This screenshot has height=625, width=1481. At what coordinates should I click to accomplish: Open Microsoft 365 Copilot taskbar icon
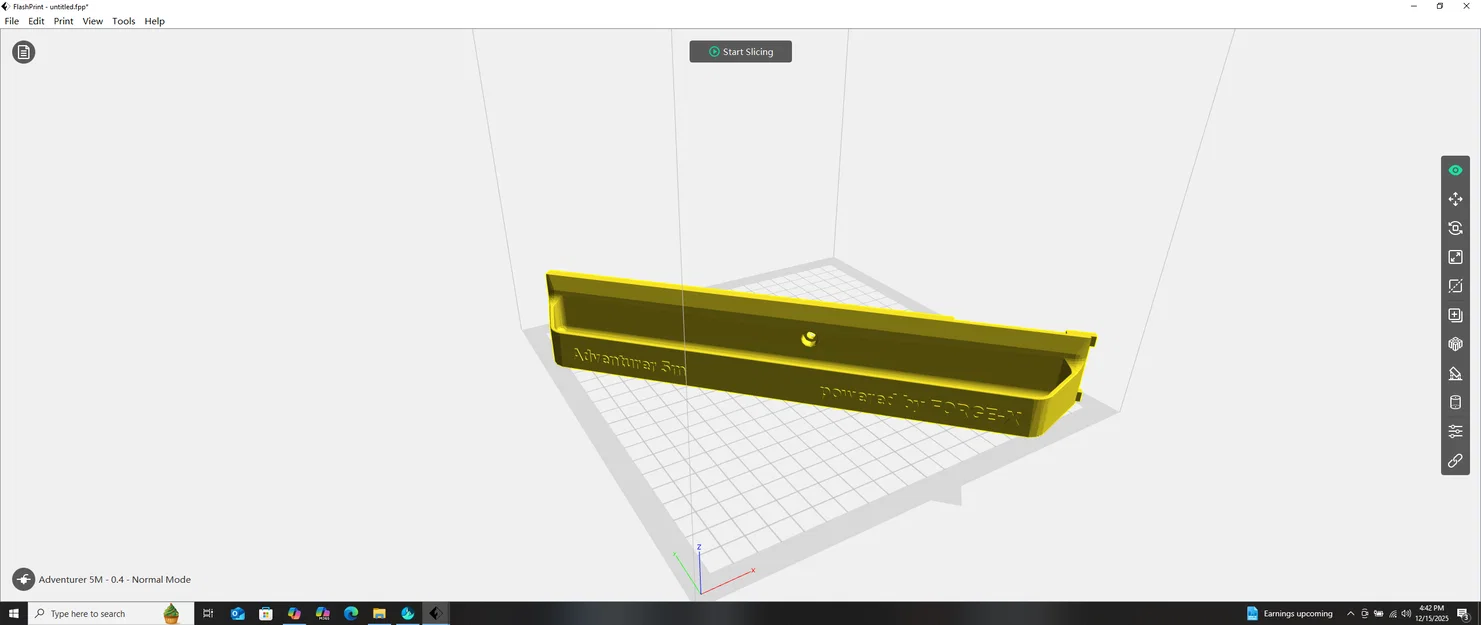click(x=322, y=613)
